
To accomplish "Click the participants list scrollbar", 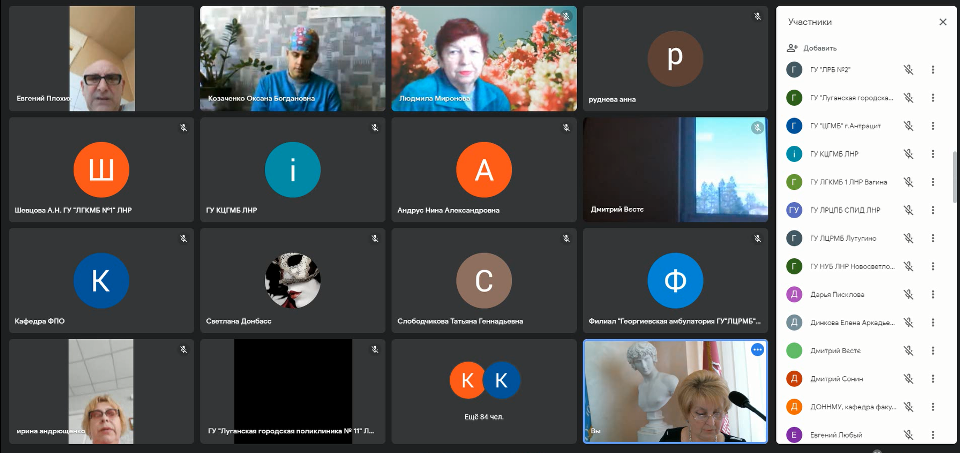I will 954,178.
